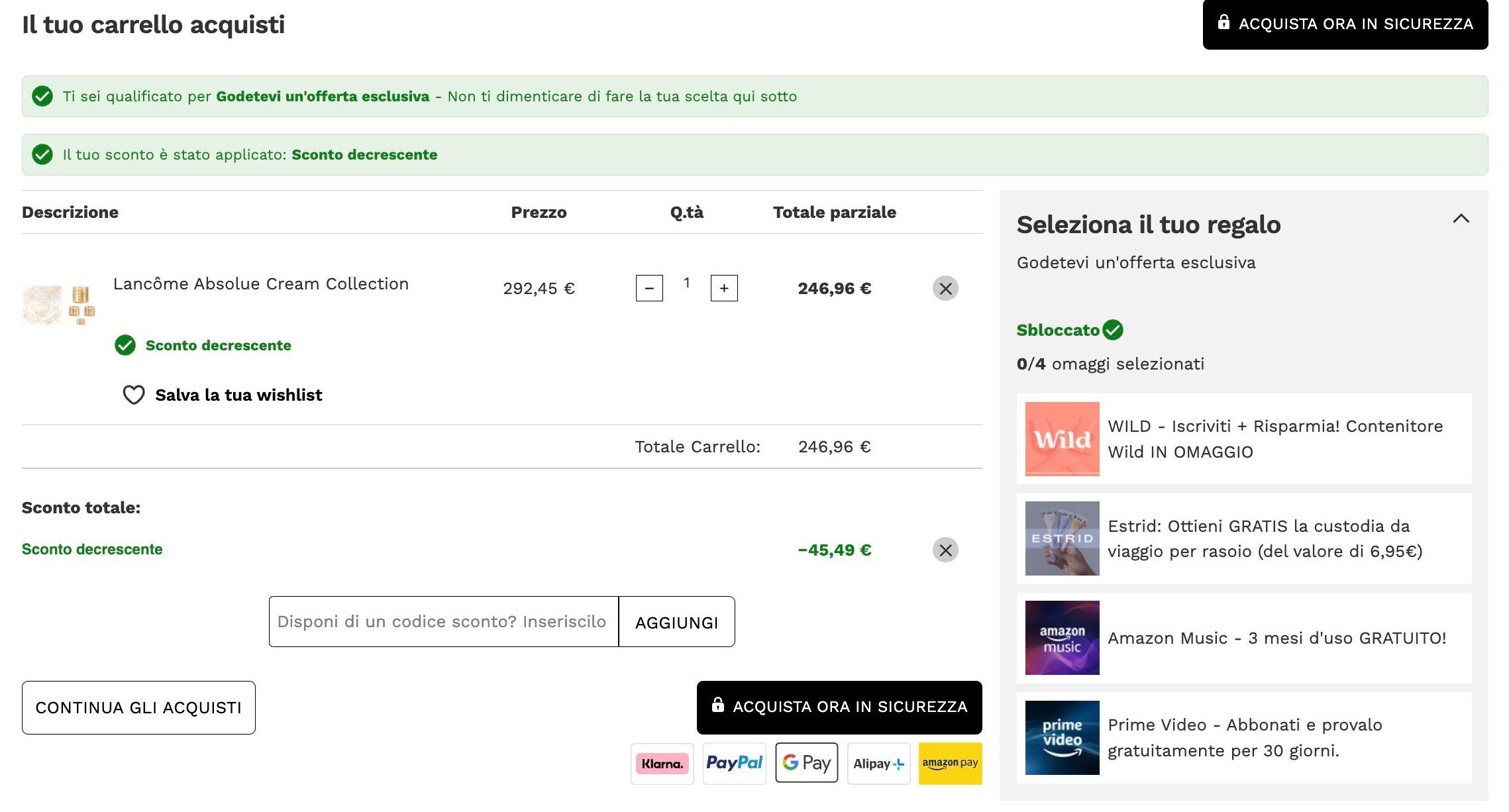Click Sconto decrescente in the discount applied banner
Image resolution: width=1509 pixels, height=812 pixels.
point(364,154)
